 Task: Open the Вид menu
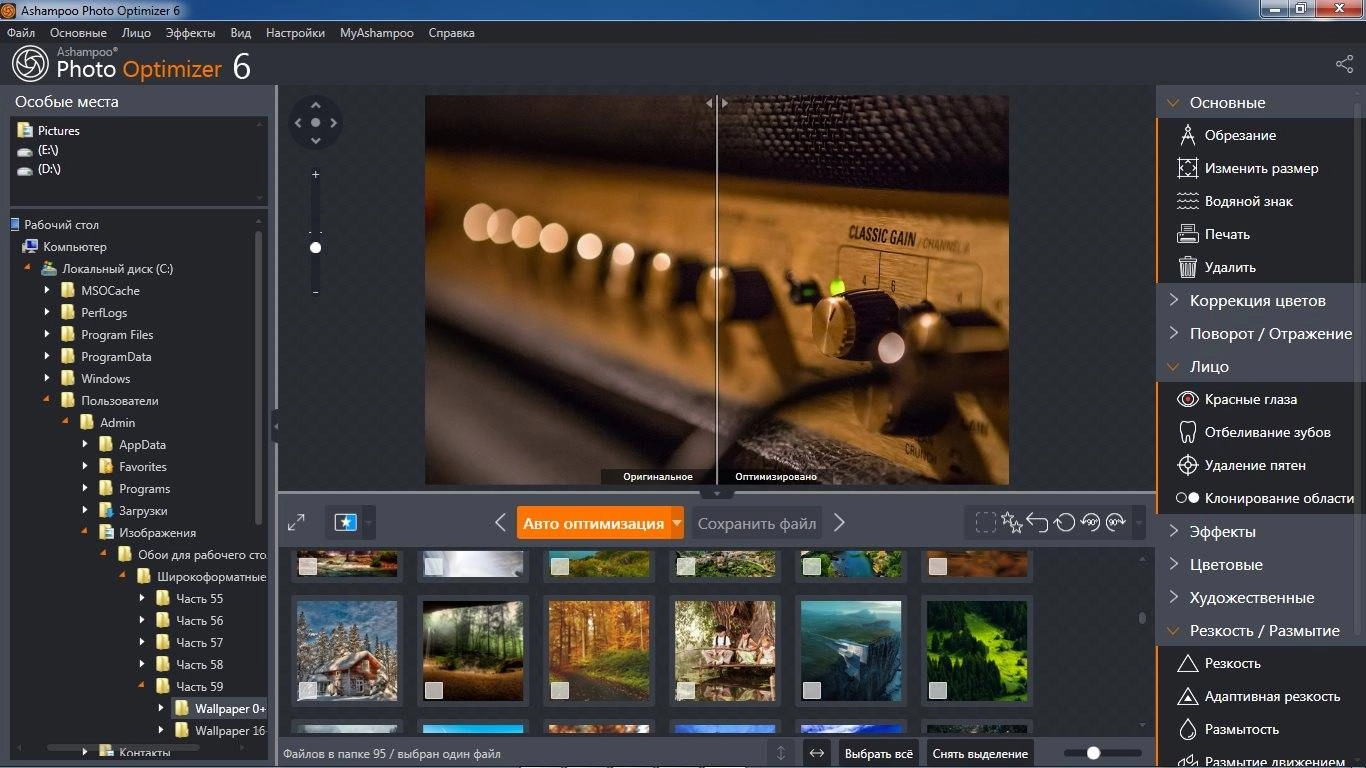[x=240, y=33]
